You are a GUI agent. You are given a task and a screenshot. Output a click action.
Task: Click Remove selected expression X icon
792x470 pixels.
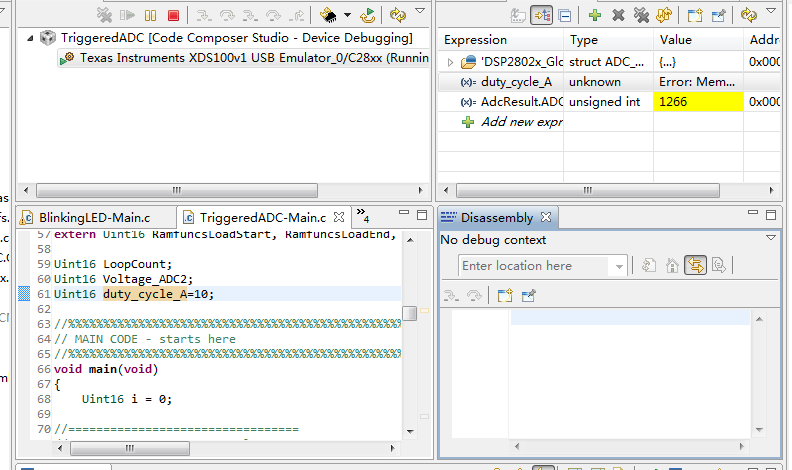coord(618,15)
